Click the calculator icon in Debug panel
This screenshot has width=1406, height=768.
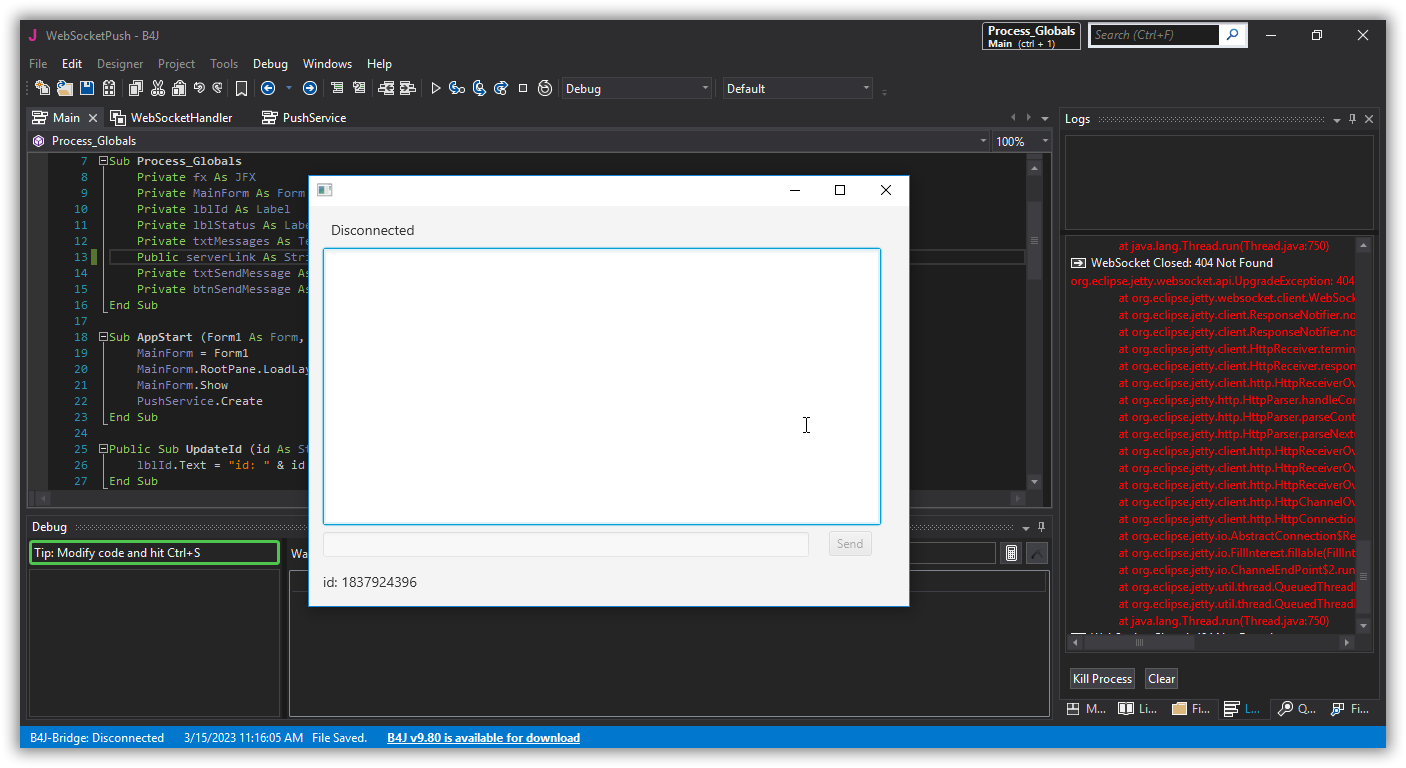point(1011,553)
